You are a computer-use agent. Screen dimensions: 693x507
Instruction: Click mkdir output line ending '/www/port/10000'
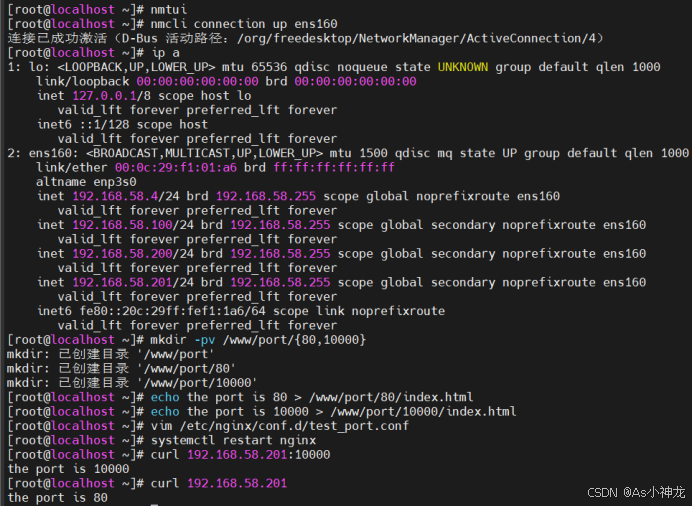click(x=132, y=383)
